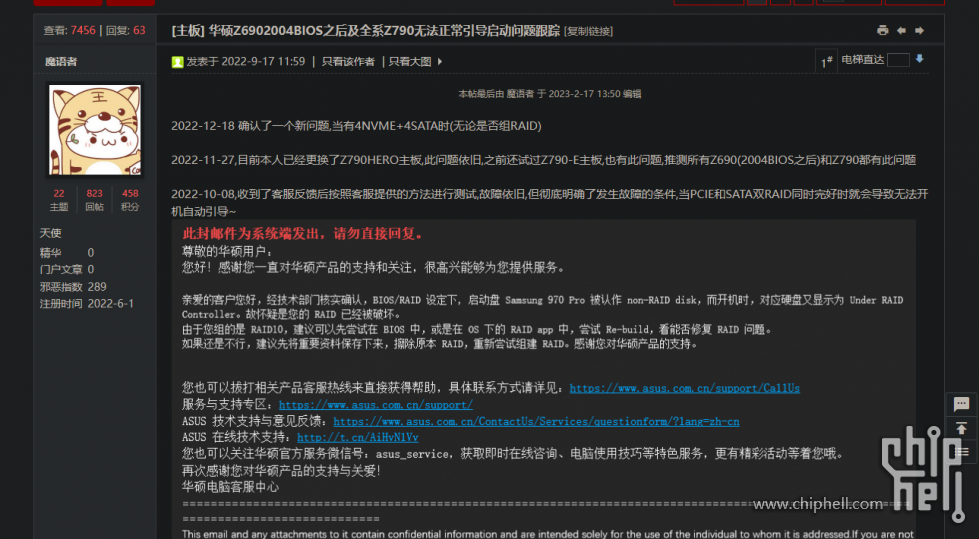Click the 门户文章 0 stat row
Viewport: 979px width, 539px height.
(67, 269)
